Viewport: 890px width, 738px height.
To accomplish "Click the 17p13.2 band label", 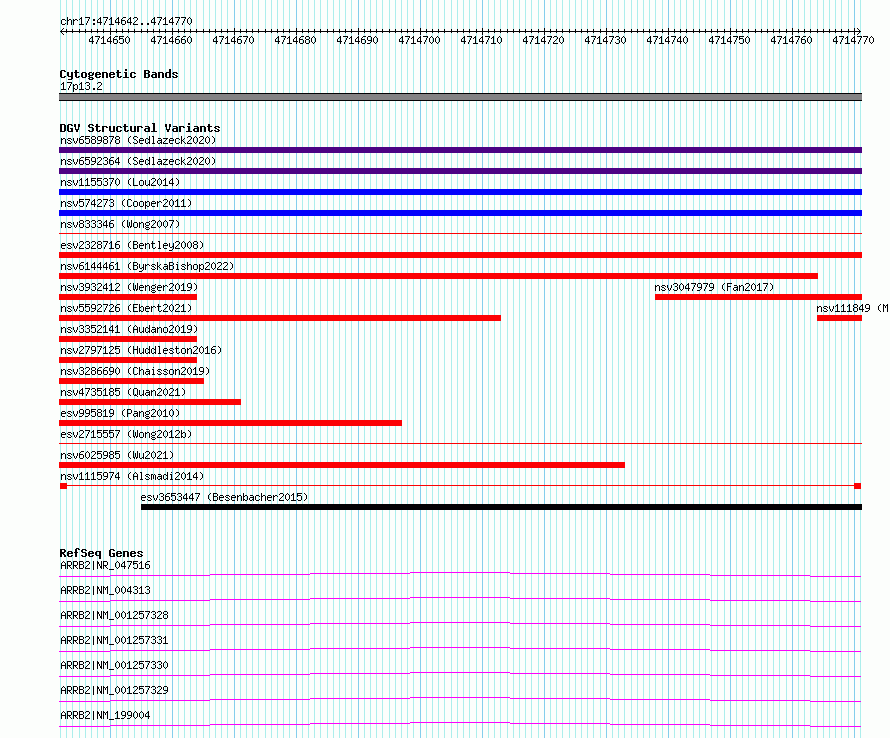I will [x=81, y=86].
